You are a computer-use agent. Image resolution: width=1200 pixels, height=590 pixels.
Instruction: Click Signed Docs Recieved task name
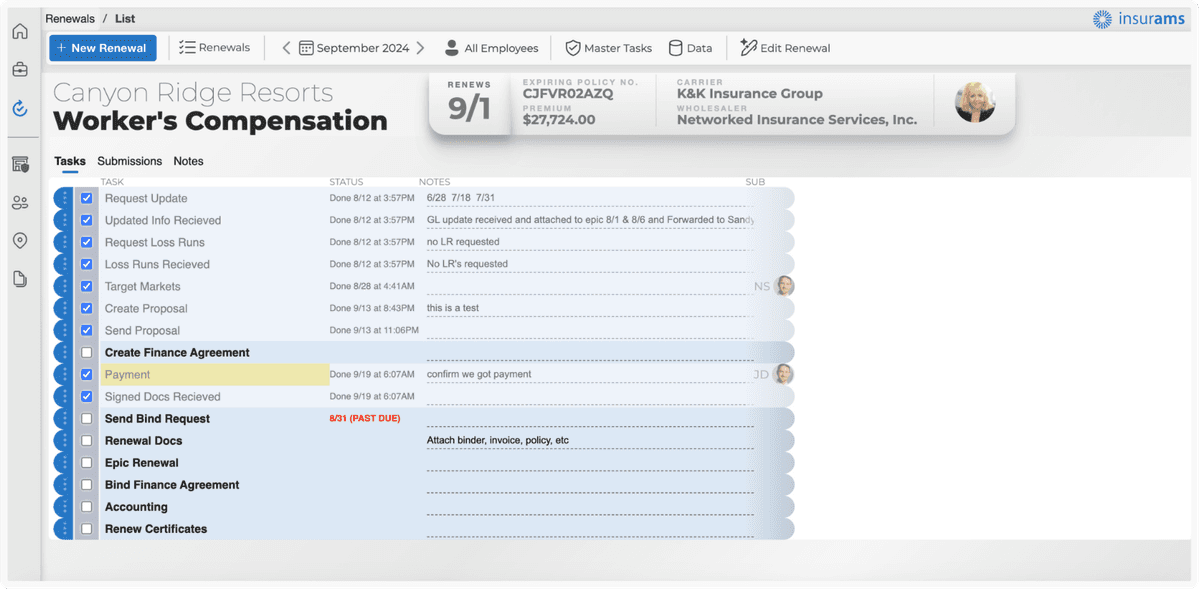click(162, 396)
